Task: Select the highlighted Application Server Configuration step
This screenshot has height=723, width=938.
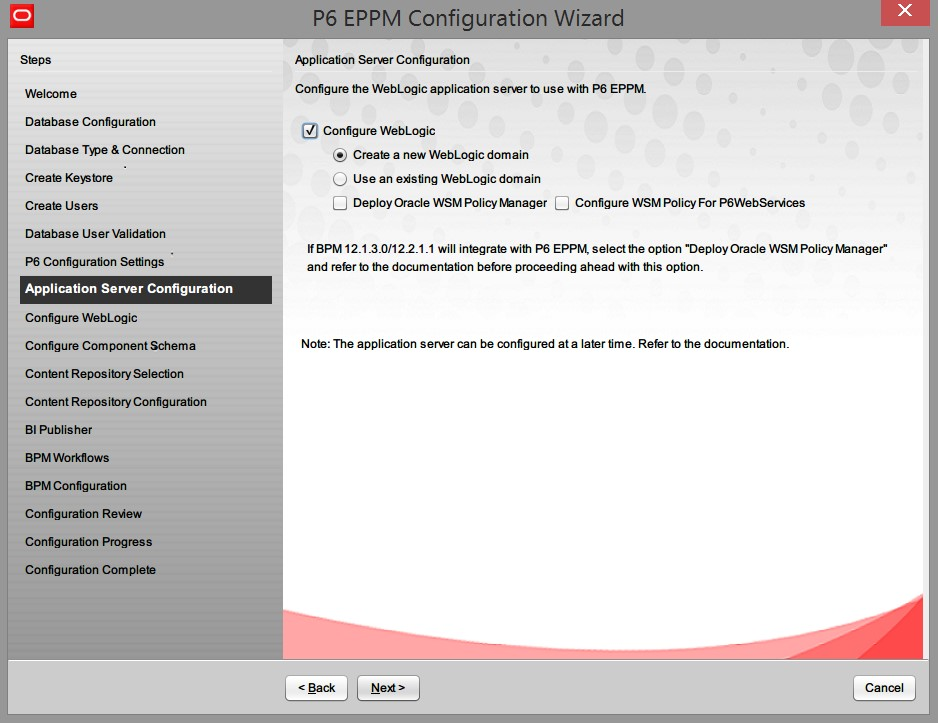Action: pyautogui.click(x=146, y=289)
